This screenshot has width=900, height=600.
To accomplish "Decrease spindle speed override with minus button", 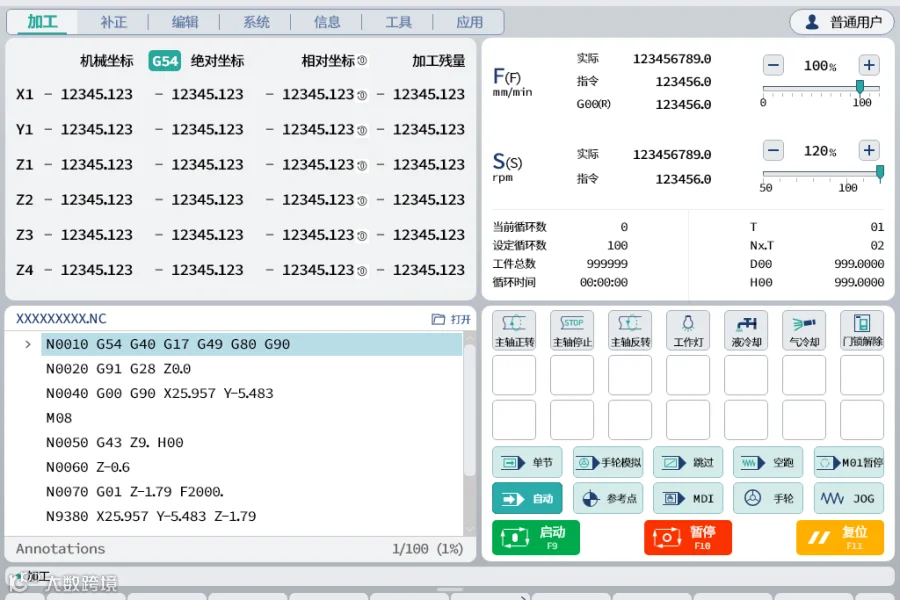I will pos(773,150).
